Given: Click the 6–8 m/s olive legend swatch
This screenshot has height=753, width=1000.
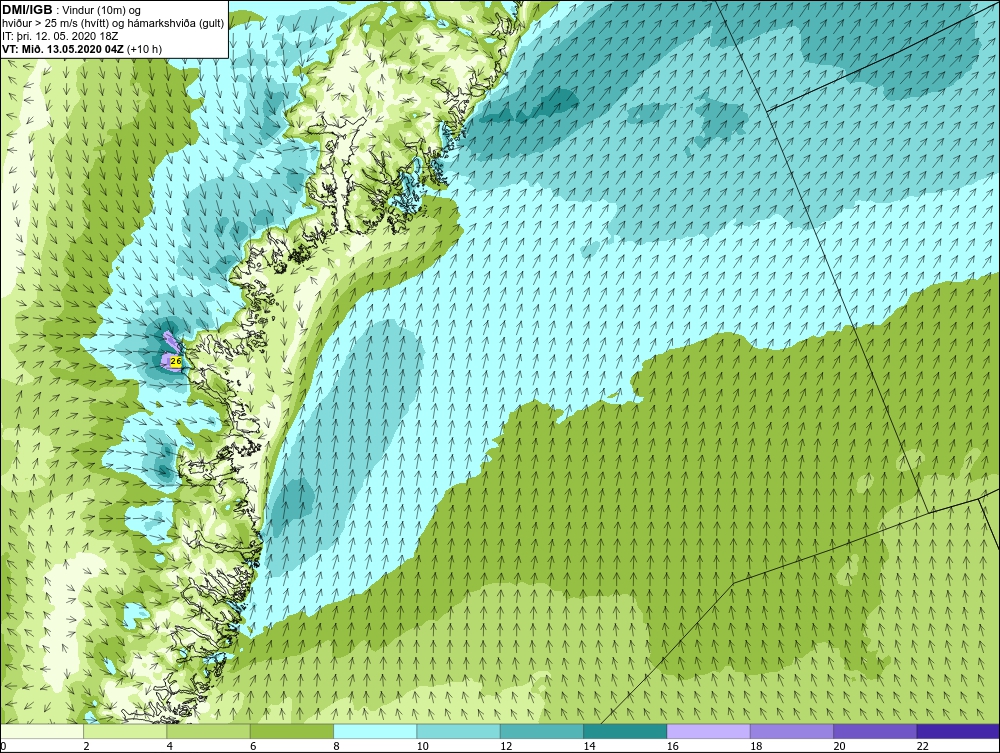Looking at the screenshot, I should 291,731.
